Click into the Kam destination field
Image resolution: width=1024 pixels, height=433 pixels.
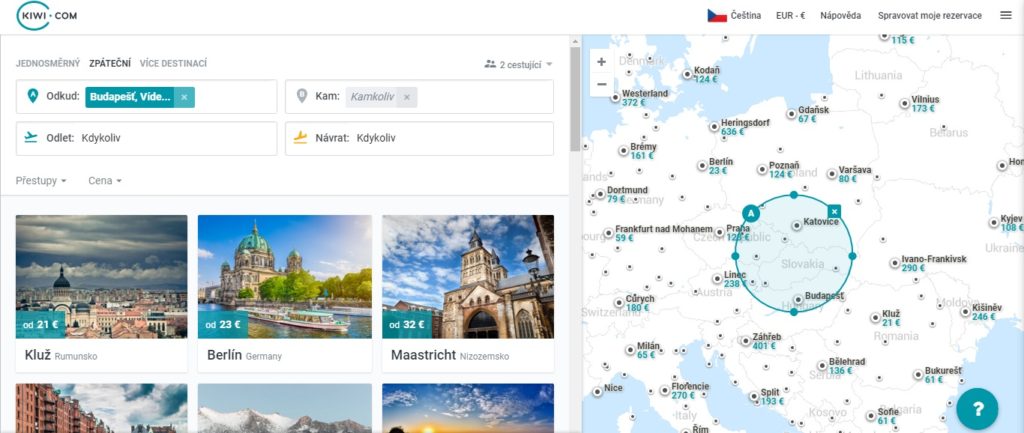coord(419,97)
